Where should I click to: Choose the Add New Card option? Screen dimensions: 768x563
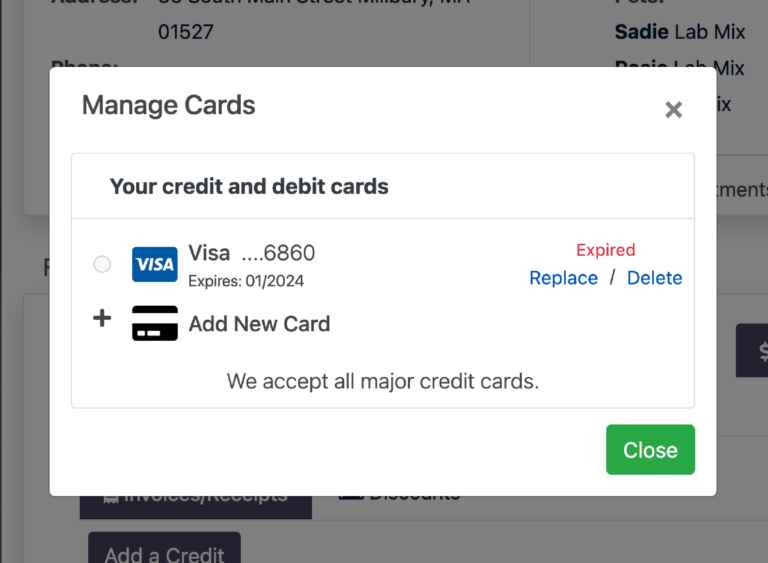point(259,323)
